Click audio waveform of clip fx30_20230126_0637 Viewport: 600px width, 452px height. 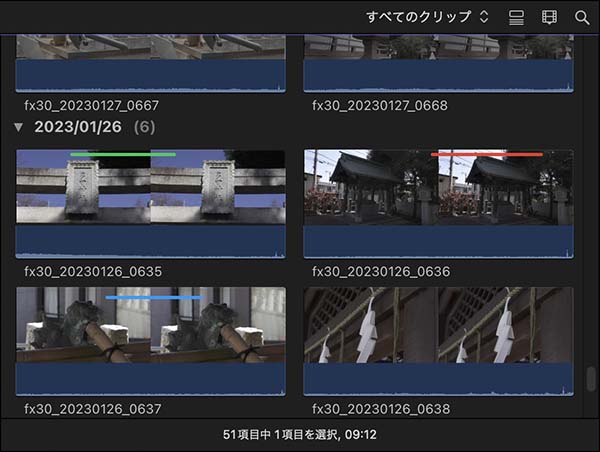(151, 379)
